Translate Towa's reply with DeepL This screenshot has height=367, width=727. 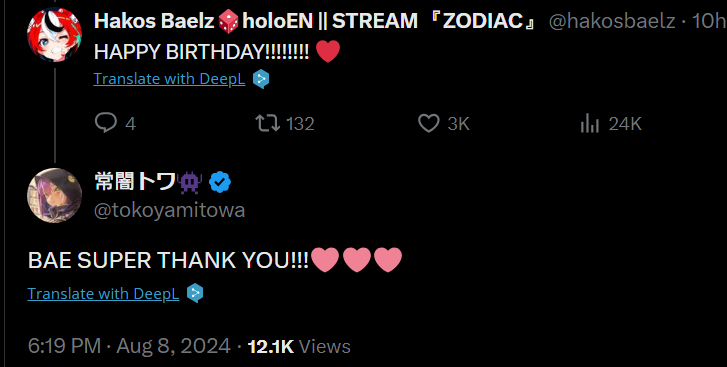(103, 293)
